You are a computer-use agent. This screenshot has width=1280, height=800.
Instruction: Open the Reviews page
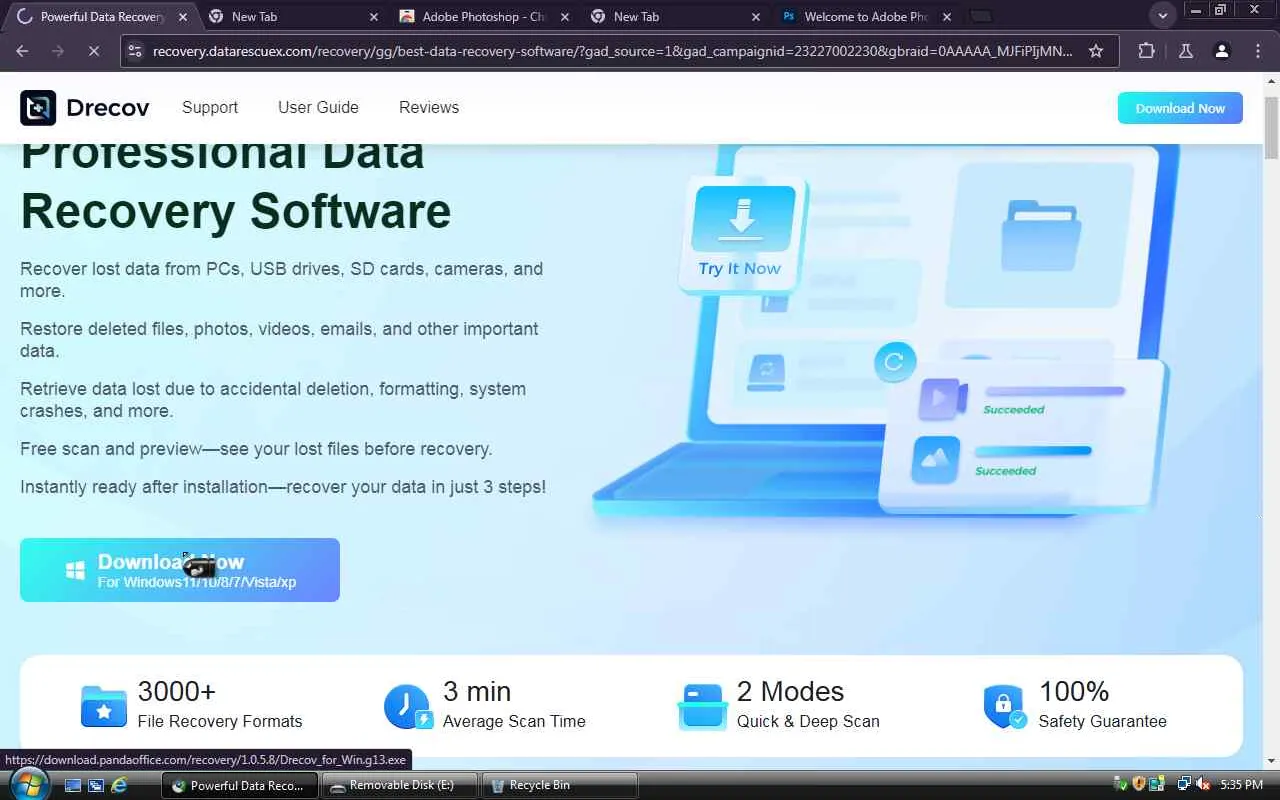pyautogui.click(x=429, y=108)
